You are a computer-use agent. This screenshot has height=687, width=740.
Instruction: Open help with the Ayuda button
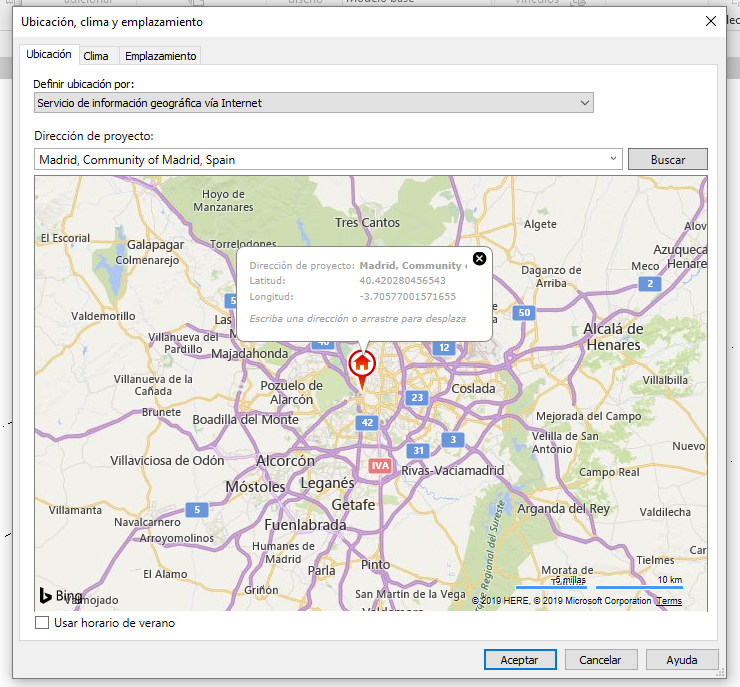pyautogui.click(x=682, y=660)
